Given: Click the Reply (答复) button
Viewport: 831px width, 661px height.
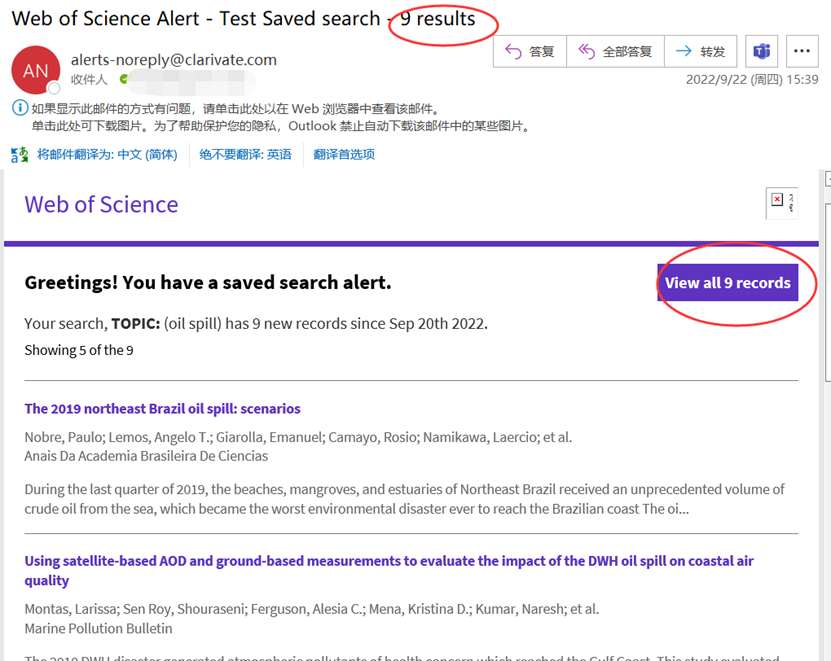Looking at the screenshot, I should point(530,51).
